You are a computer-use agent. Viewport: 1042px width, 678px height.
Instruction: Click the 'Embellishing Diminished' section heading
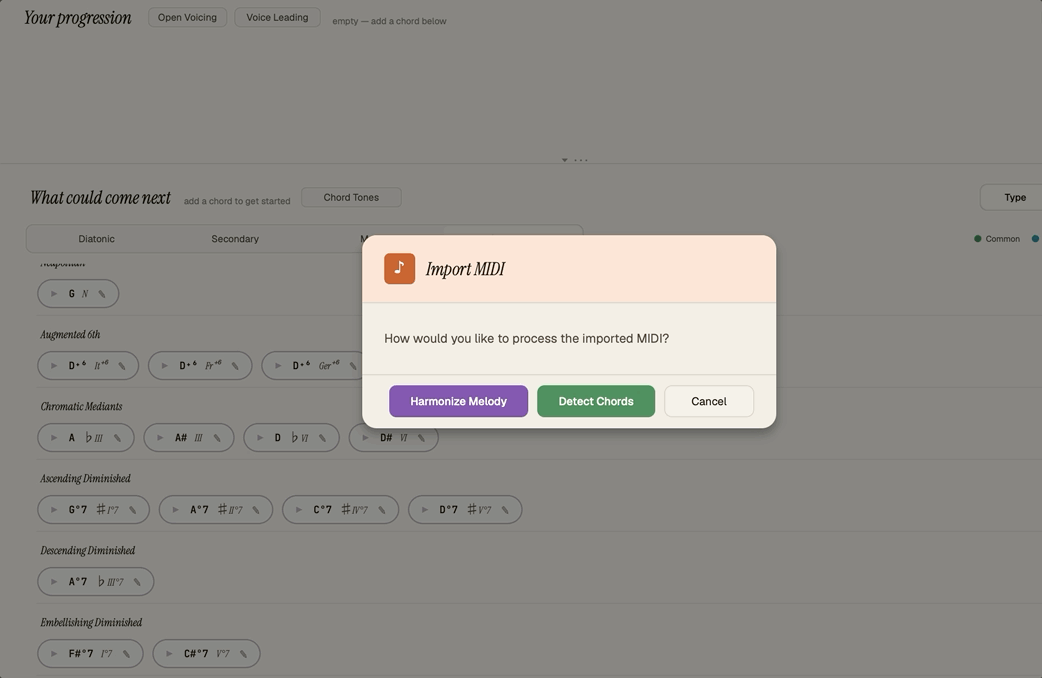91,622
